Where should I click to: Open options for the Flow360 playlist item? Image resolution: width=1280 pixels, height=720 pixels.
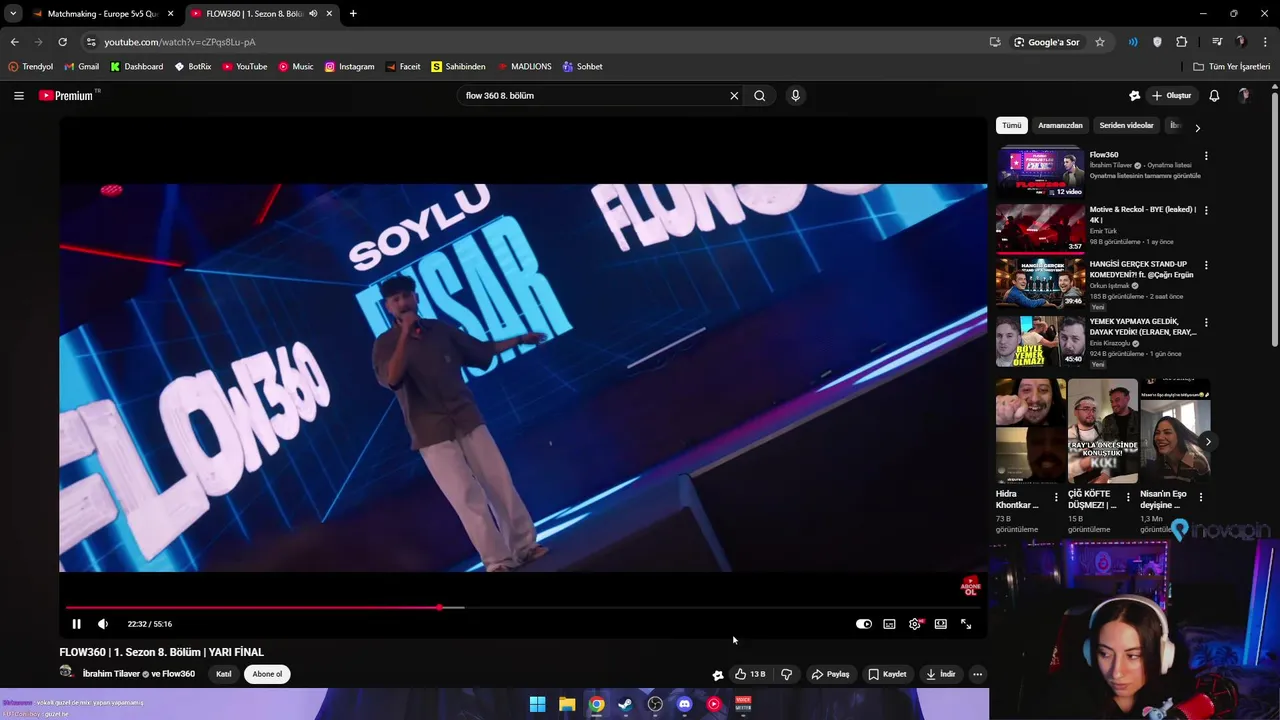click(1206, 156)
